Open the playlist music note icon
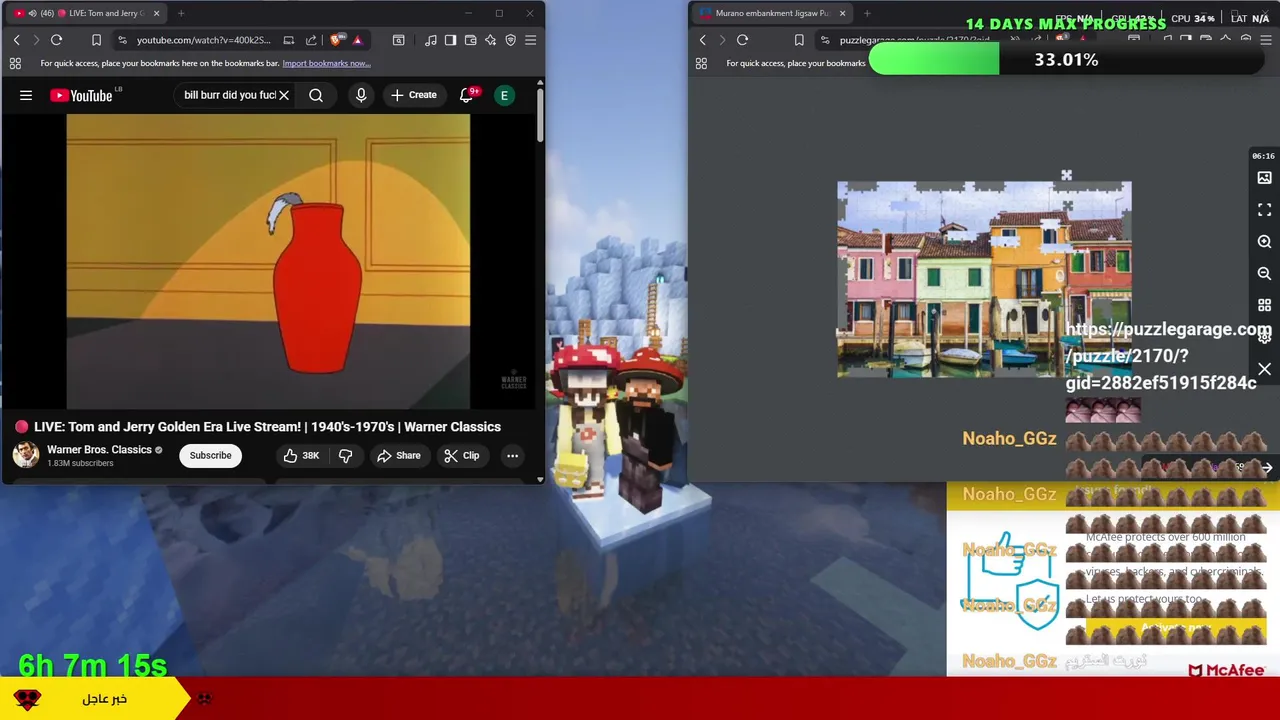Screen dimensions: 1280x720 pyautogui.click(x=430, y=40)
